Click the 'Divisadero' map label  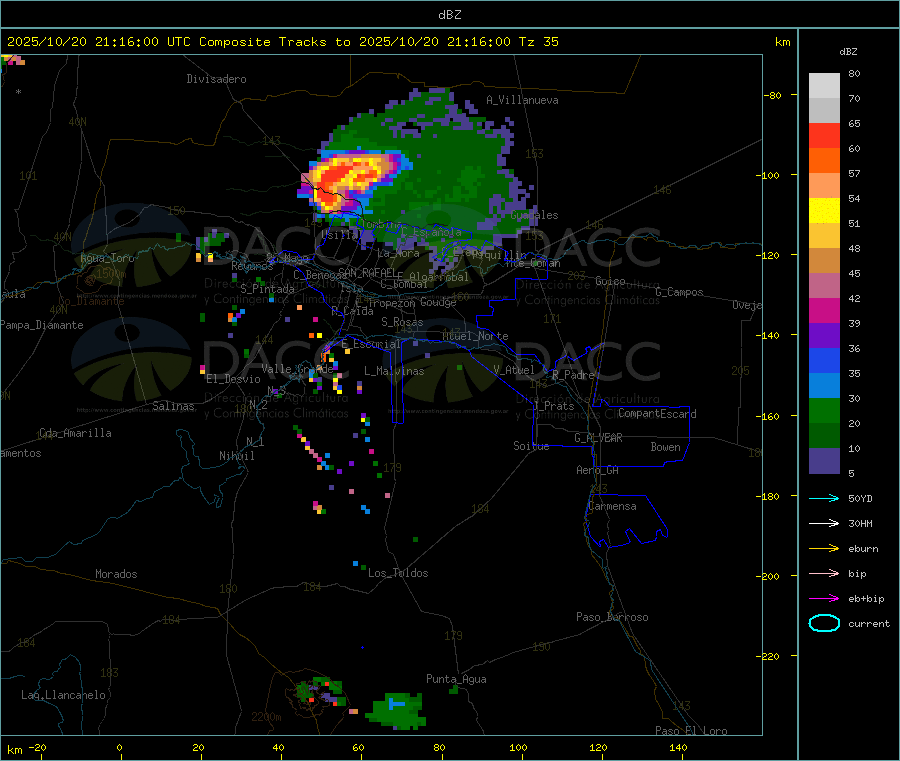pos(216,79)
